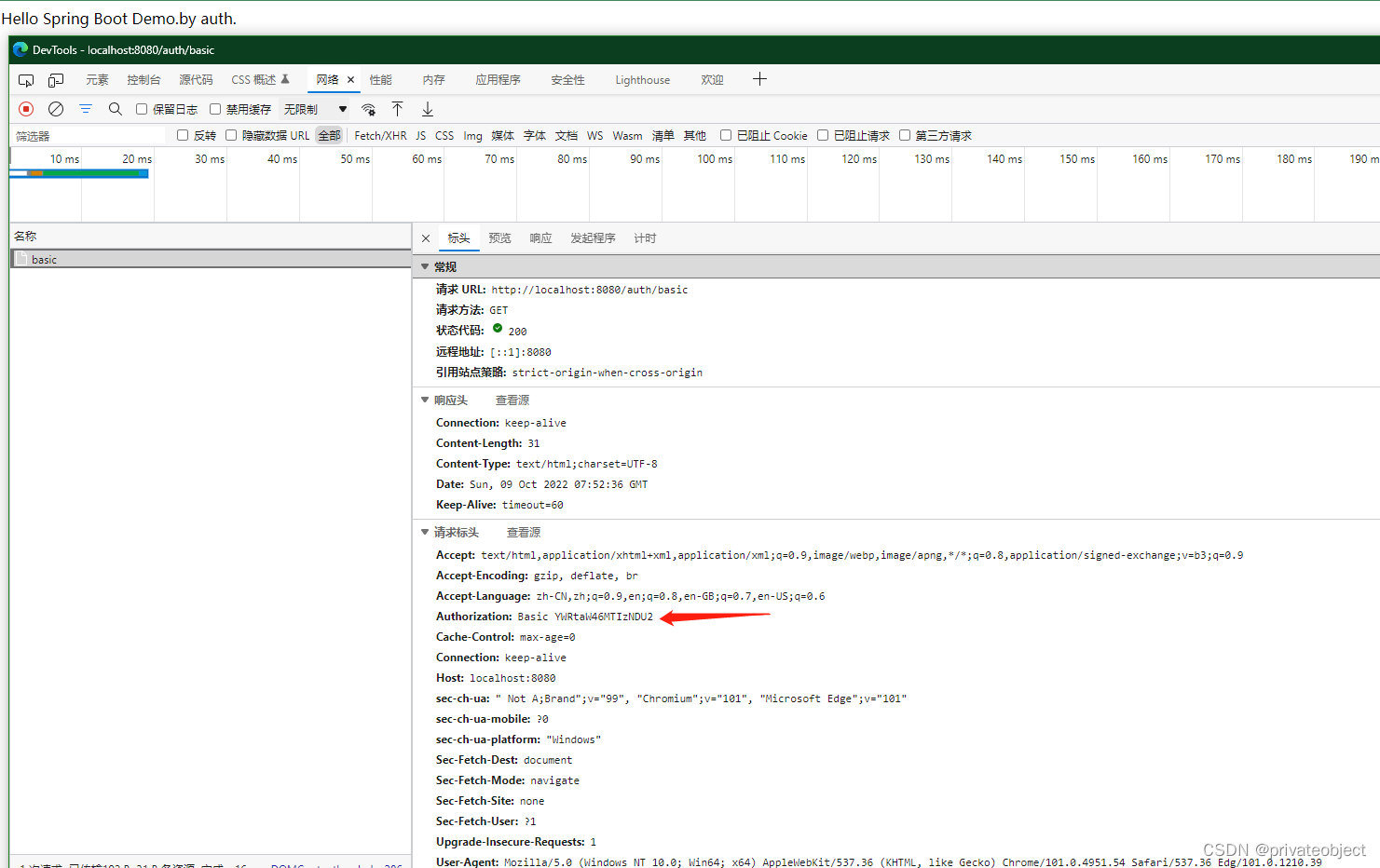Click the green status 200 icon

[x=498, y=328]
